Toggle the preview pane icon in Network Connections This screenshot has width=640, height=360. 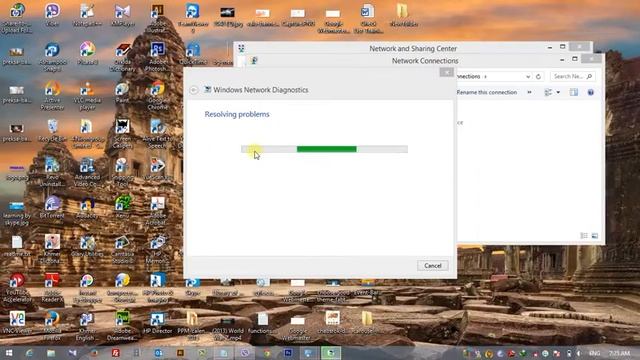(574, 92)
